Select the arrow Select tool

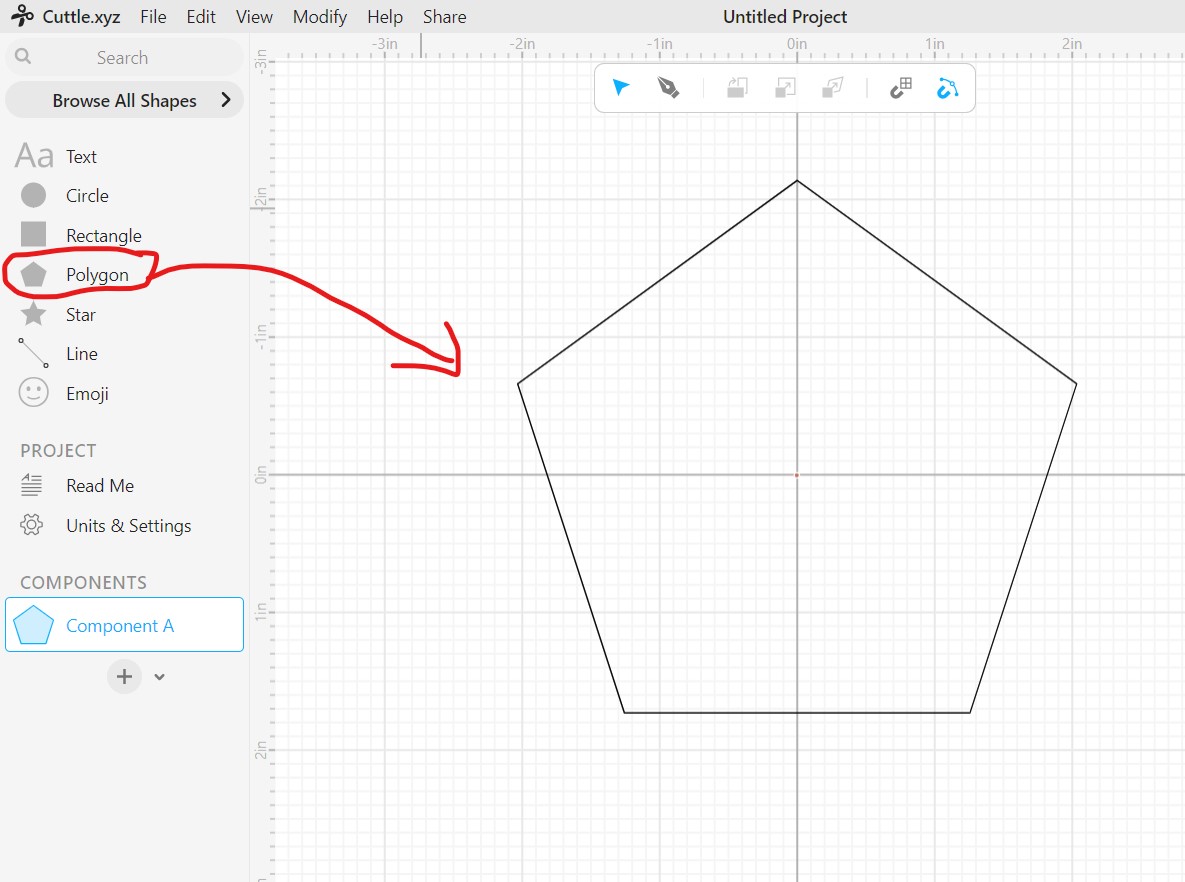tap(621, 88)
